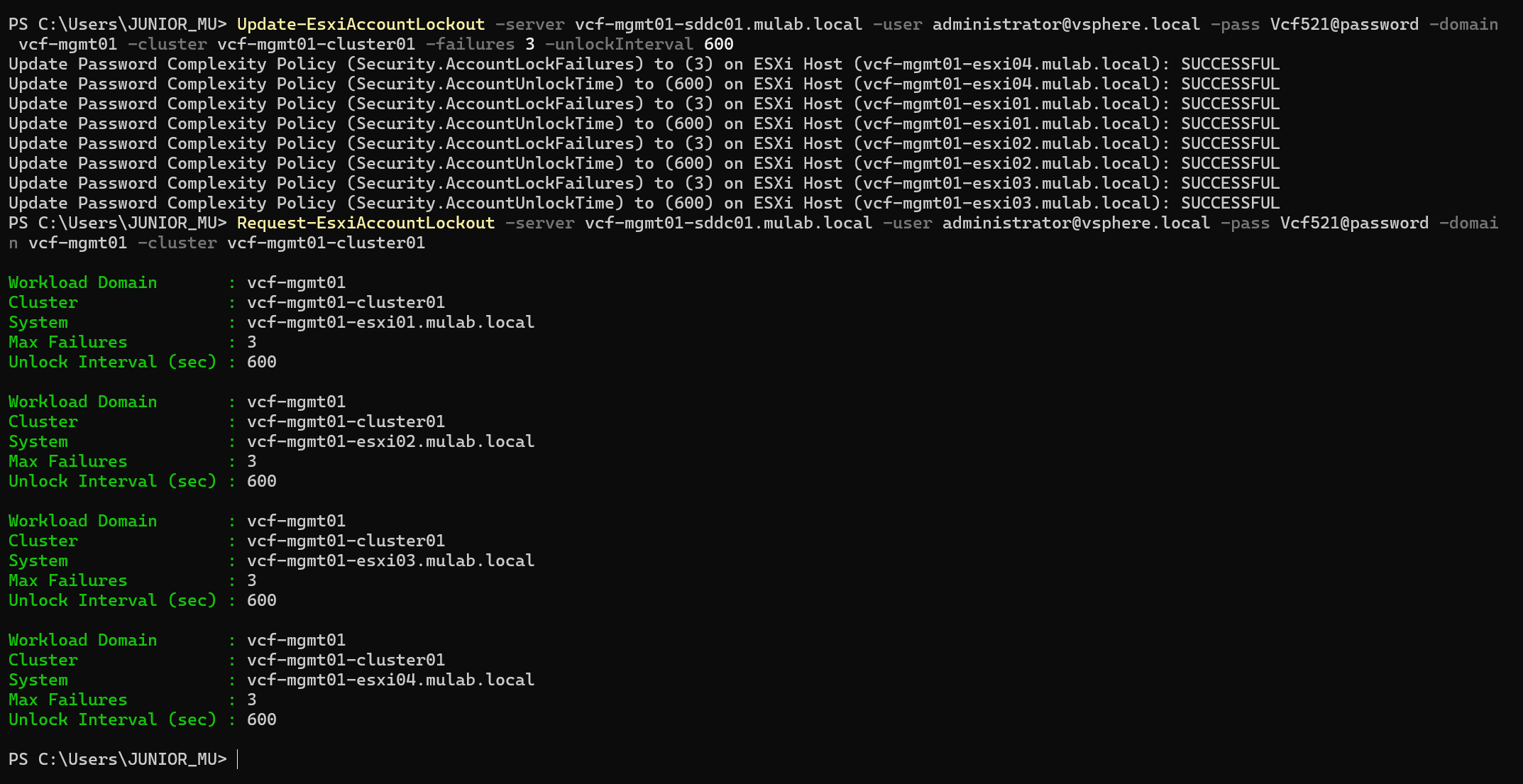Click the Max Failures label for esxi02
The width and height of the screenshot is (1523, 784).
[x=67, y=461]
